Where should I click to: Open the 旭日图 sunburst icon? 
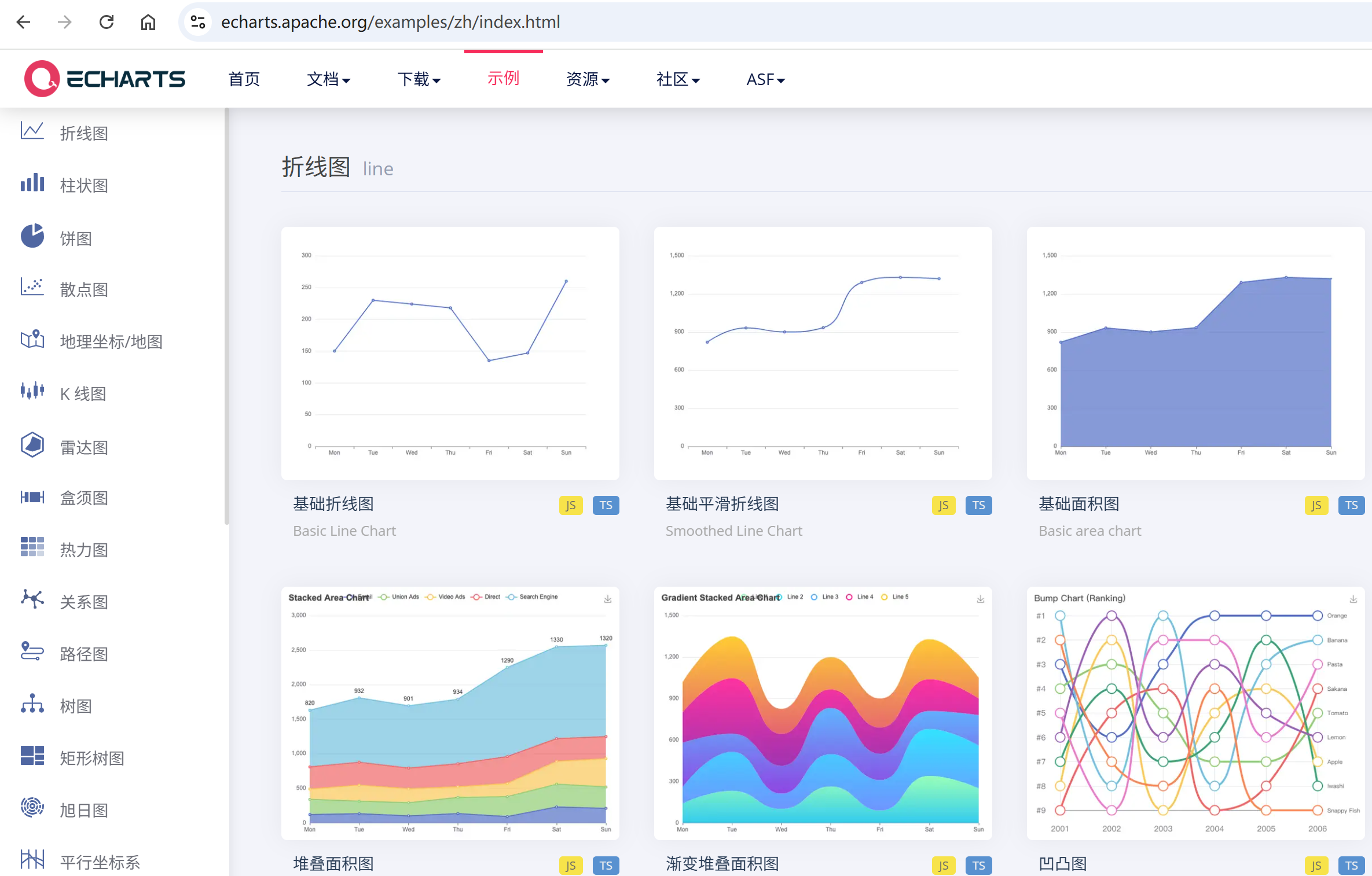pos(32,807)
